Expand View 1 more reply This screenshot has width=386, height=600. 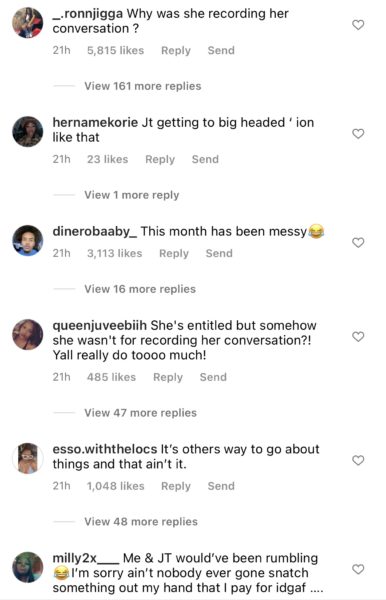coord(132,195)
